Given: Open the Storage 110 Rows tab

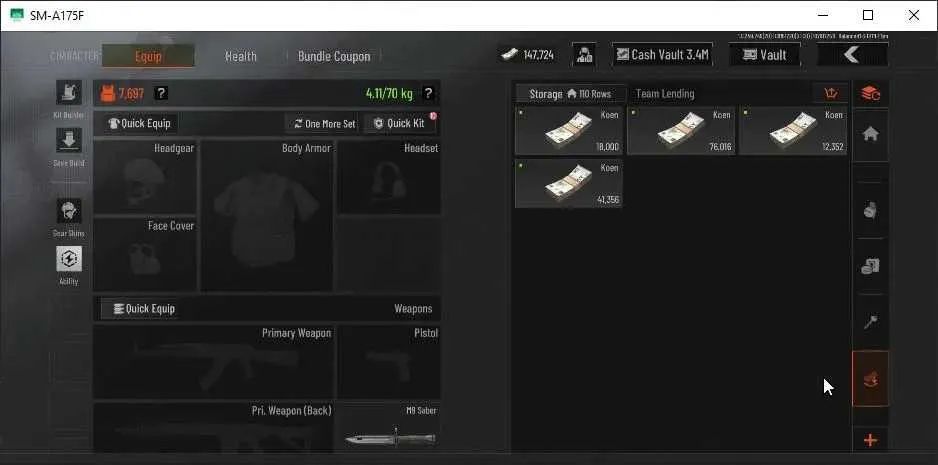Looking at the screenshot, I should click(x=570, y=94).
